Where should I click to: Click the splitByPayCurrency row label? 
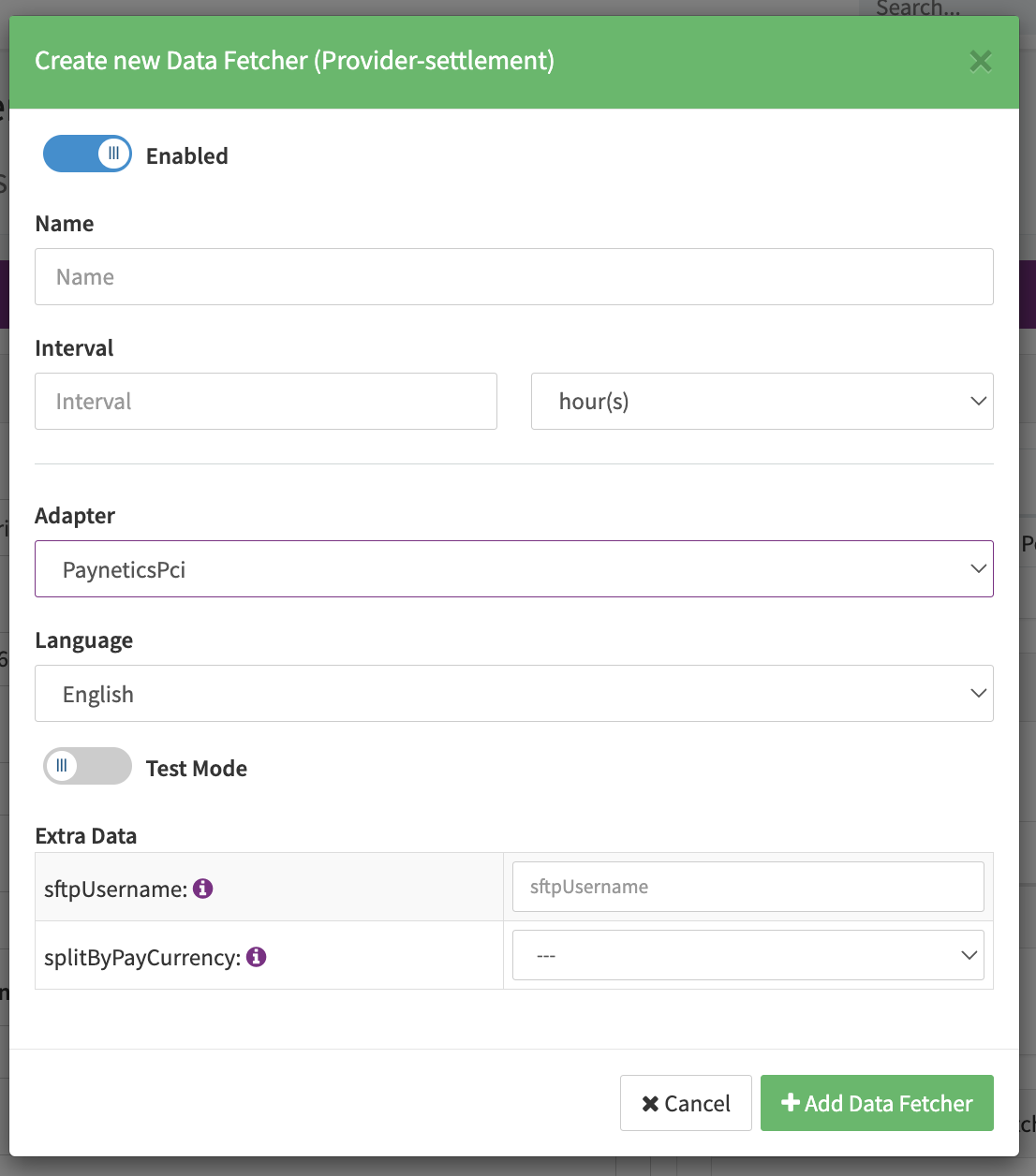point(142,958)
